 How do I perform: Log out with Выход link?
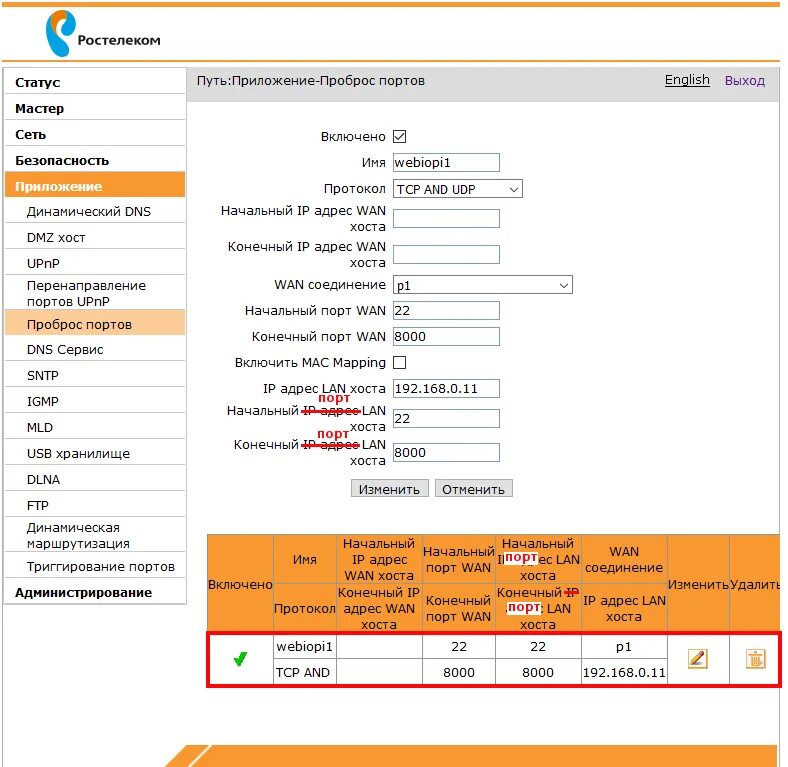pos(744,80)
